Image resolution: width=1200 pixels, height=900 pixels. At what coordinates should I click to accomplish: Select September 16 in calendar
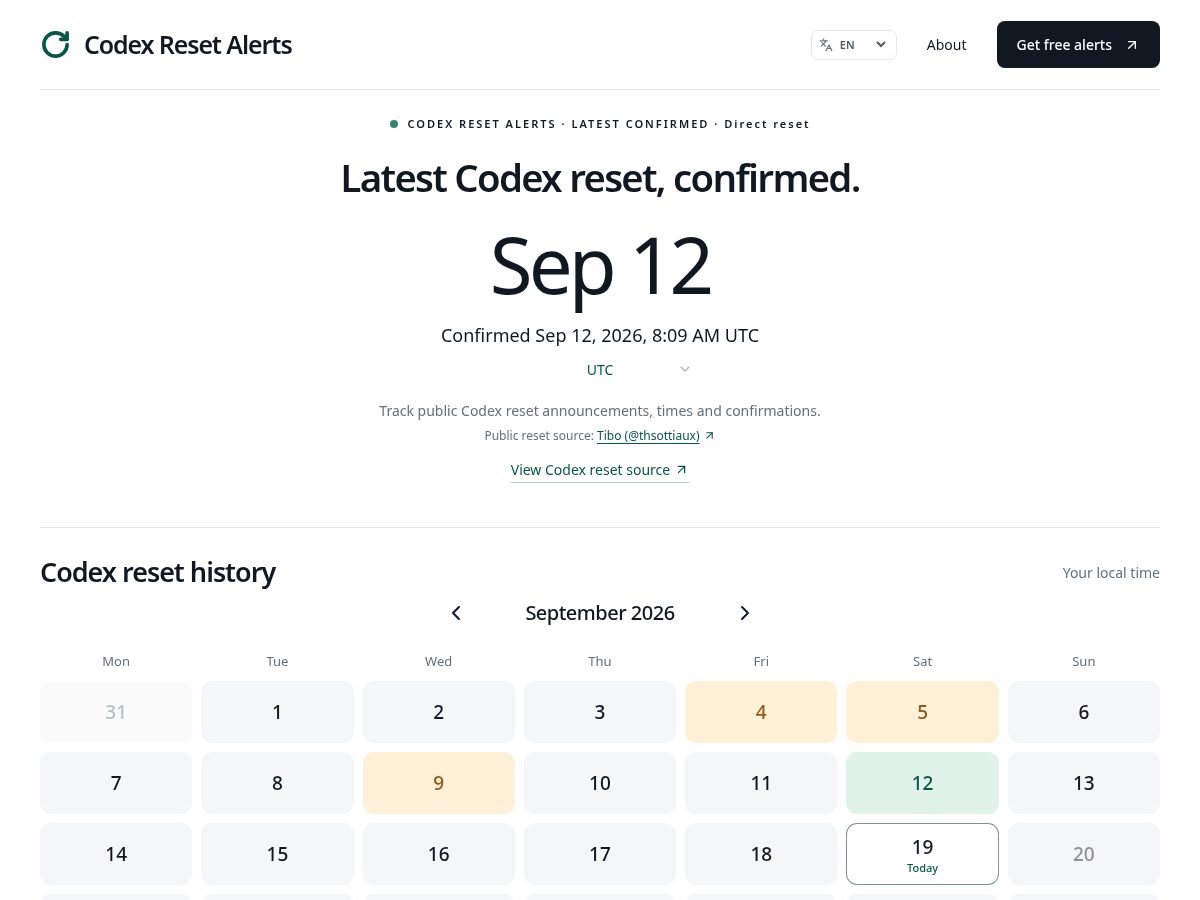coord(439,854)
